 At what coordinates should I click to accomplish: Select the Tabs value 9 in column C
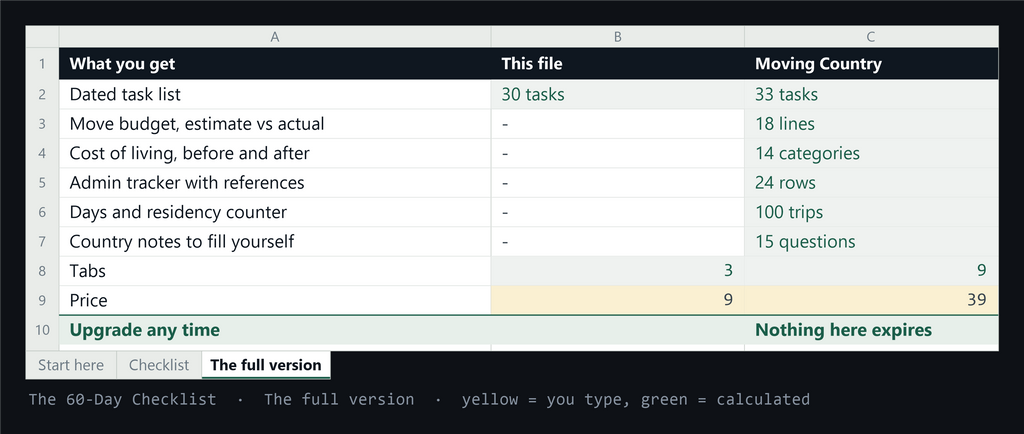(x=871, y=271)
